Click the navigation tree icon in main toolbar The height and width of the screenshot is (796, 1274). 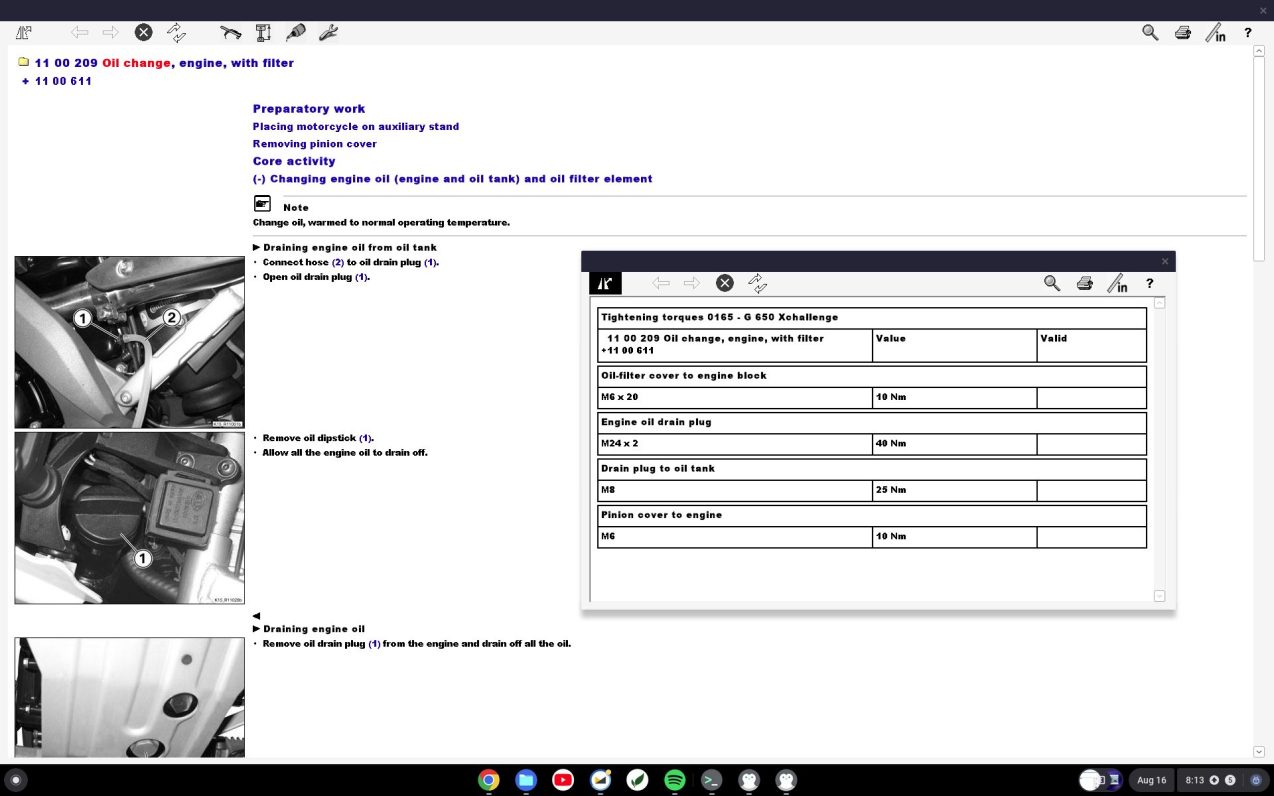[24, 32]
